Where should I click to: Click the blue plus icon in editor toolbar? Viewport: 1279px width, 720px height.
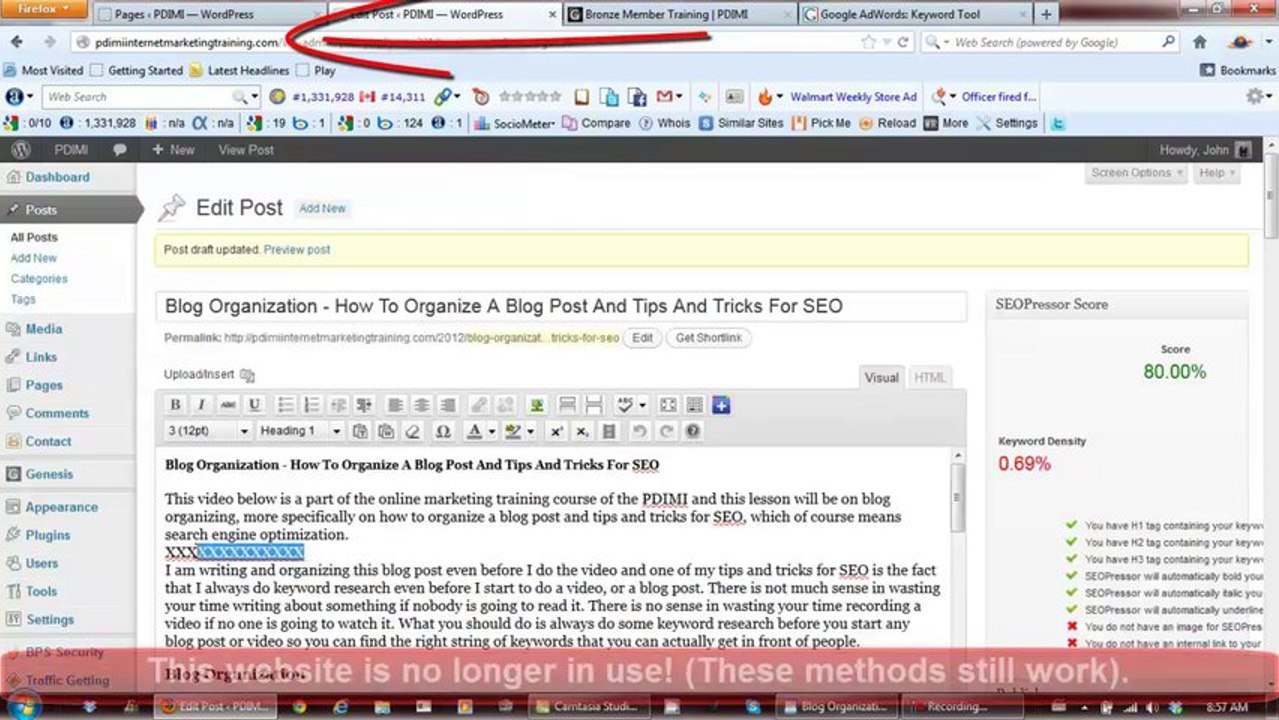point(721,405)
